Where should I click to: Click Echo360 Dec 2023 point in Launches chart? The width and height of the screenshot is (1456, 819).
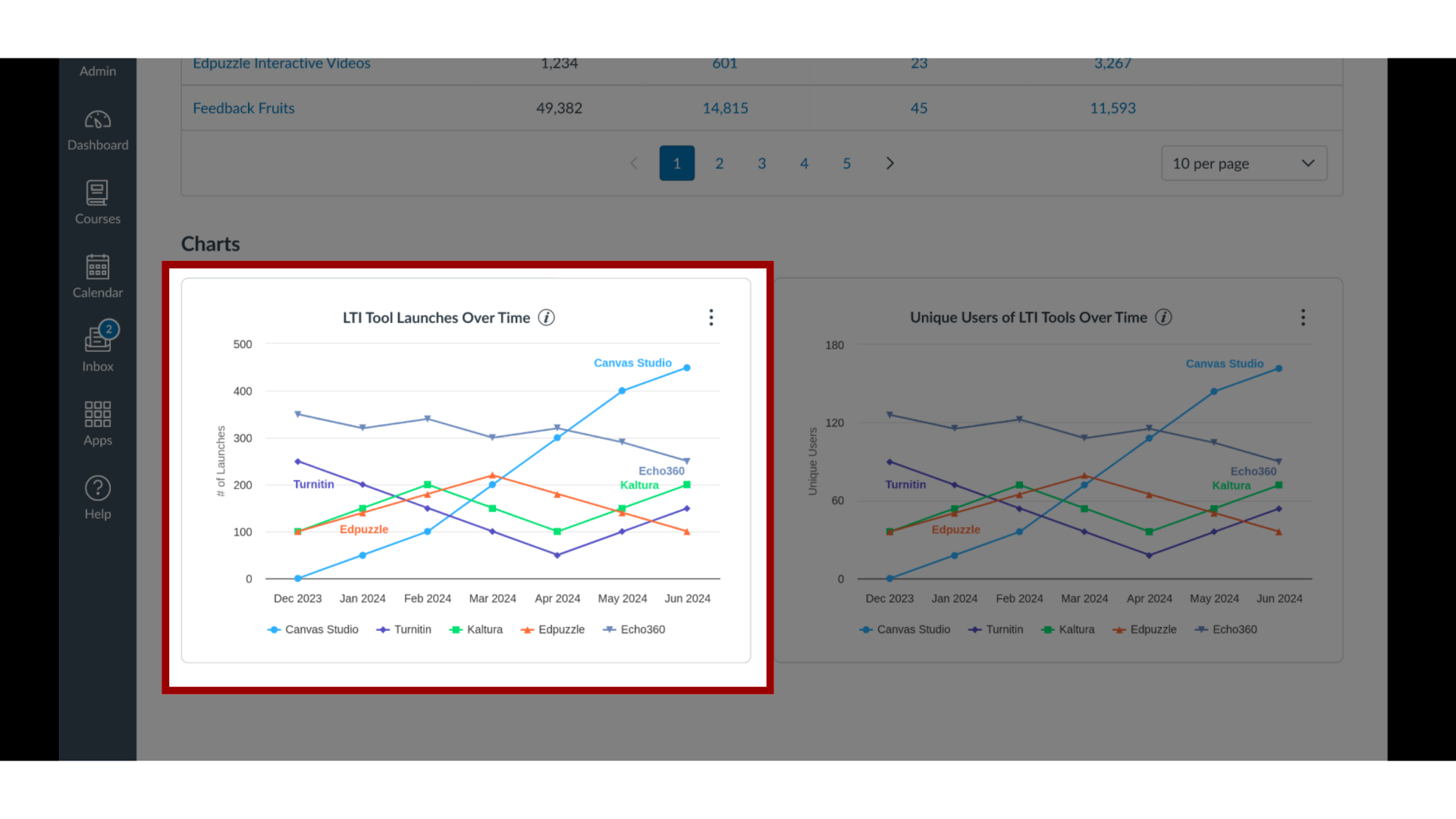click(x=298, y=414)
